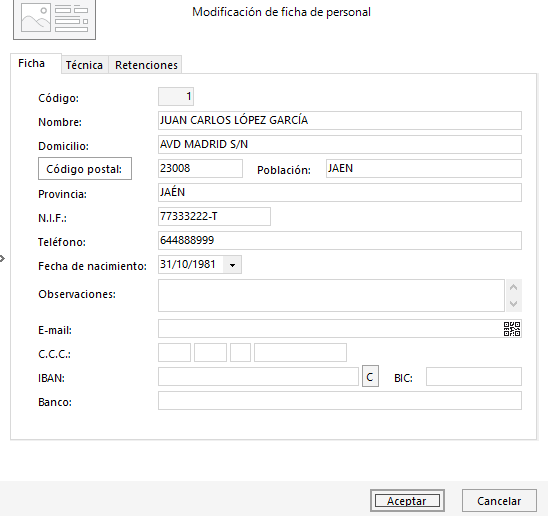Click the Cancelar button

click(499, 501)
